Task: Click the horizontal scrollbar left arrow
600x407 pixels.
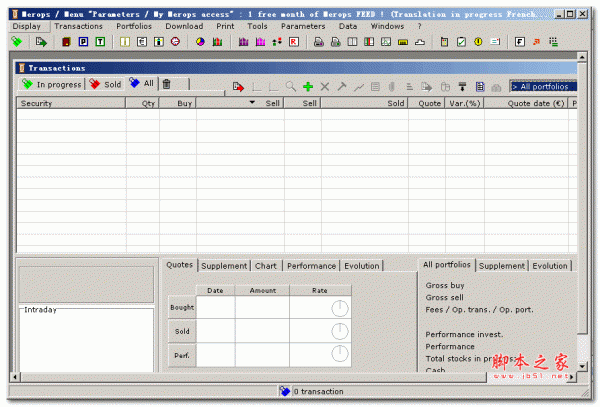Action: (15, 377)
